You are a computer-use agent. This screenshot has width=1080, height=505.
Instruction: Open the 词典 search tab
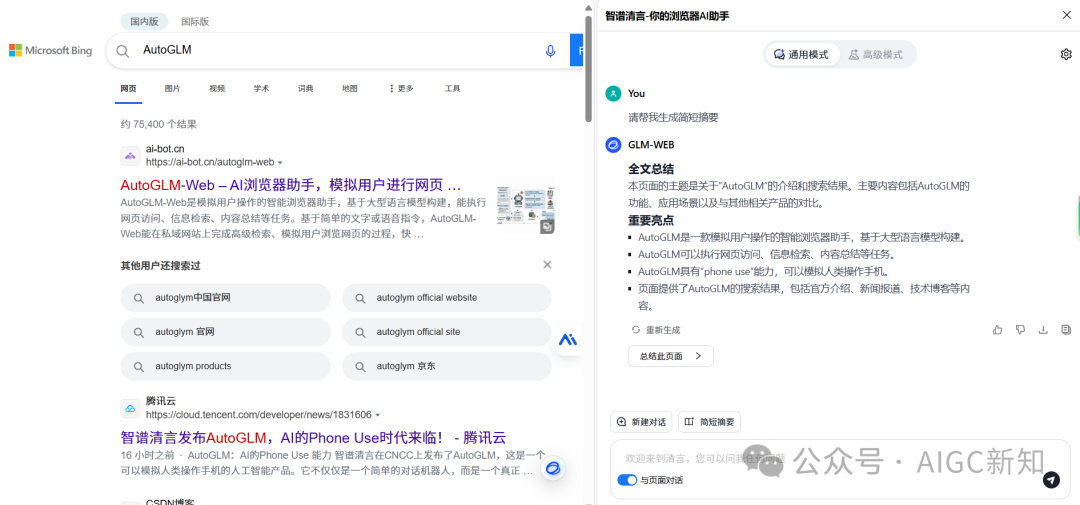305,89
